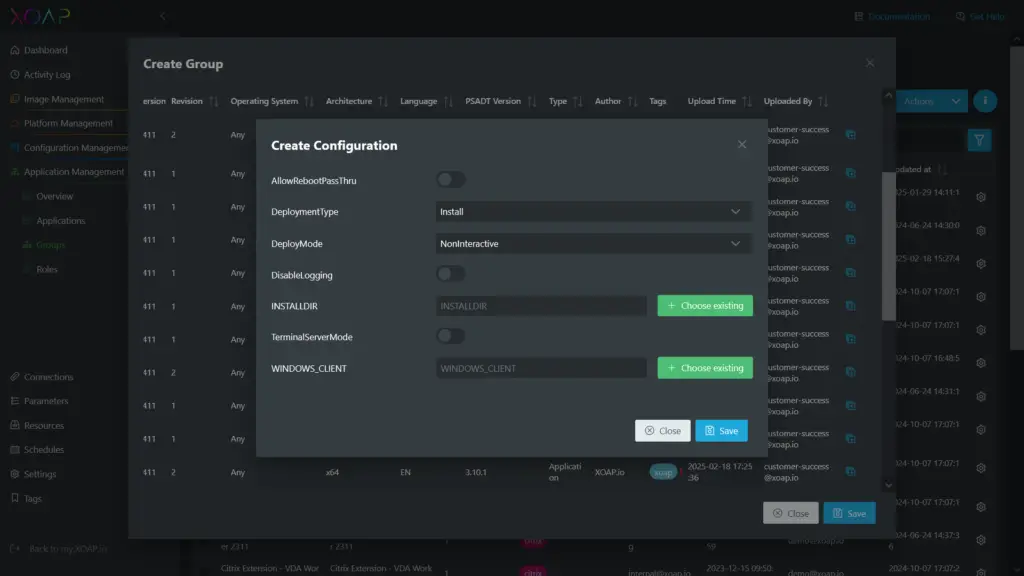The width and height of the screenshot is (1024, 576).
Task: Click the Dashboard icon in the sidebar
Action: [14, 50]
